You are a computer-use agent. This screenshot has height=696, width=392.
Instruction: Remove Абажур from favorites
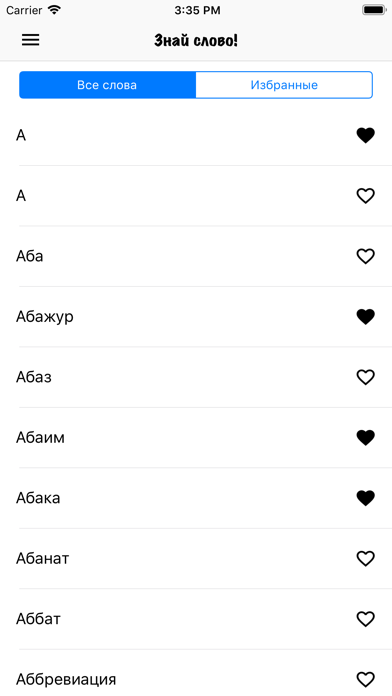(x=365, y=316)
